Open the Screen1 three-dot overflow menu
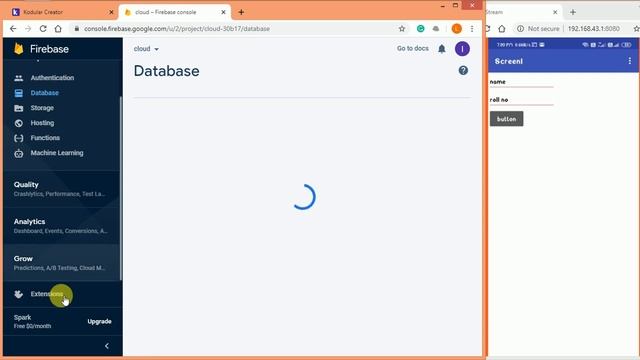The image size is (640, 360). (x=630, y=61)
